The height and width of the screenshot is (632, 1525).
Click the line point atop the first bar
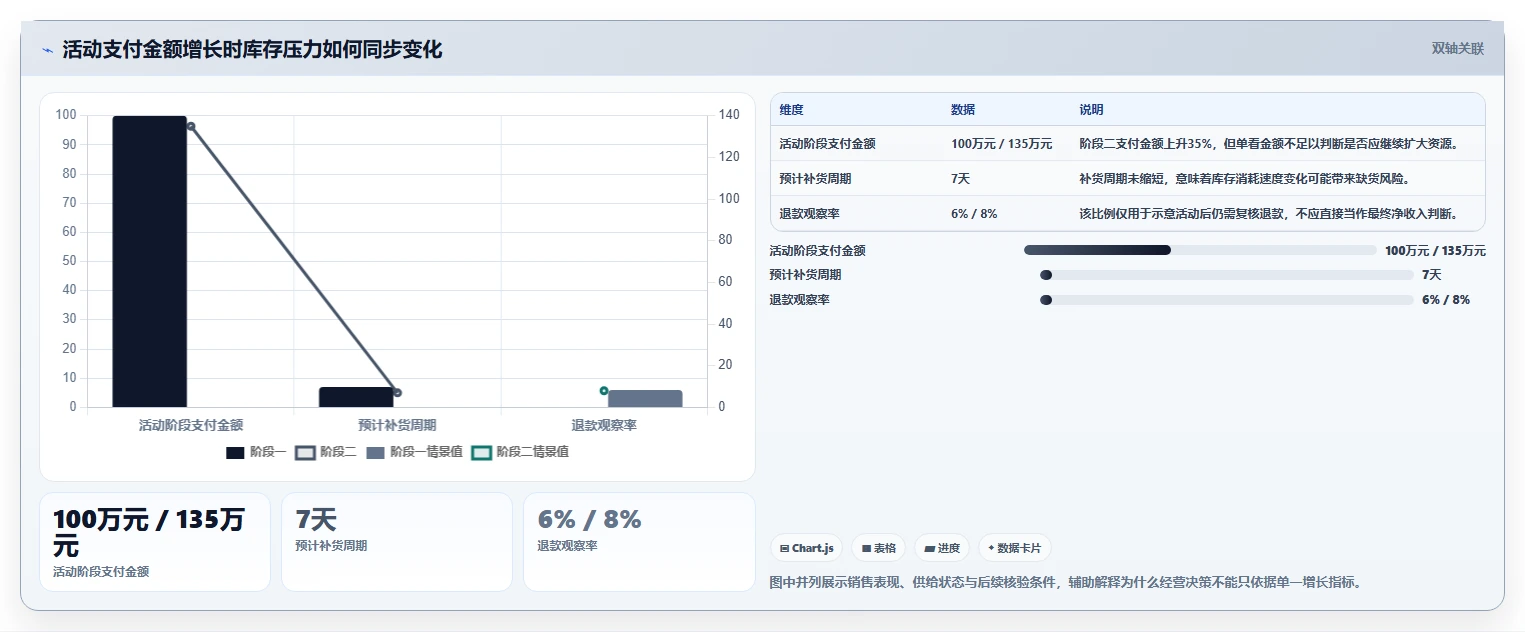tap(191, 126)
